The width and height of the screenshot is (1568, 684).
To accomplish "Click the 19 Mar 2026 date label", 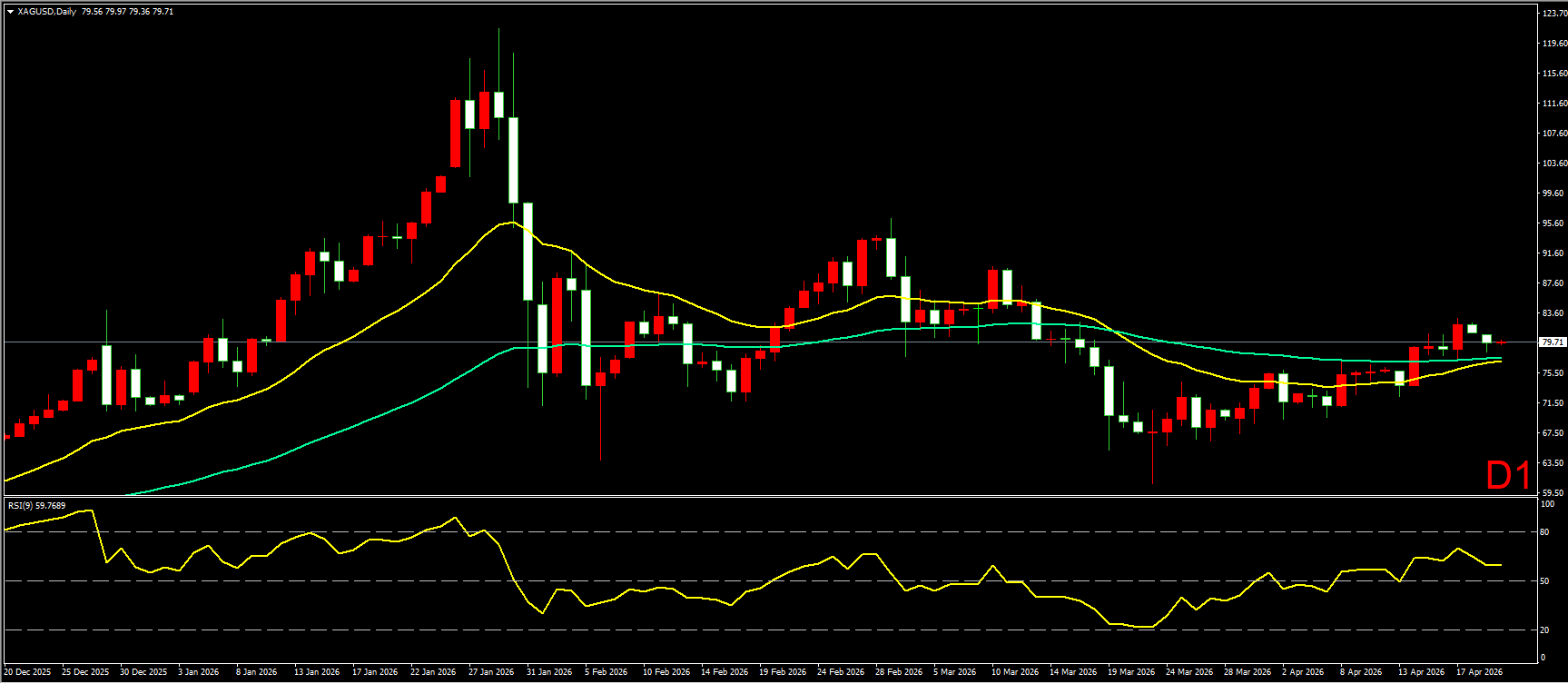I will 1131,672.
